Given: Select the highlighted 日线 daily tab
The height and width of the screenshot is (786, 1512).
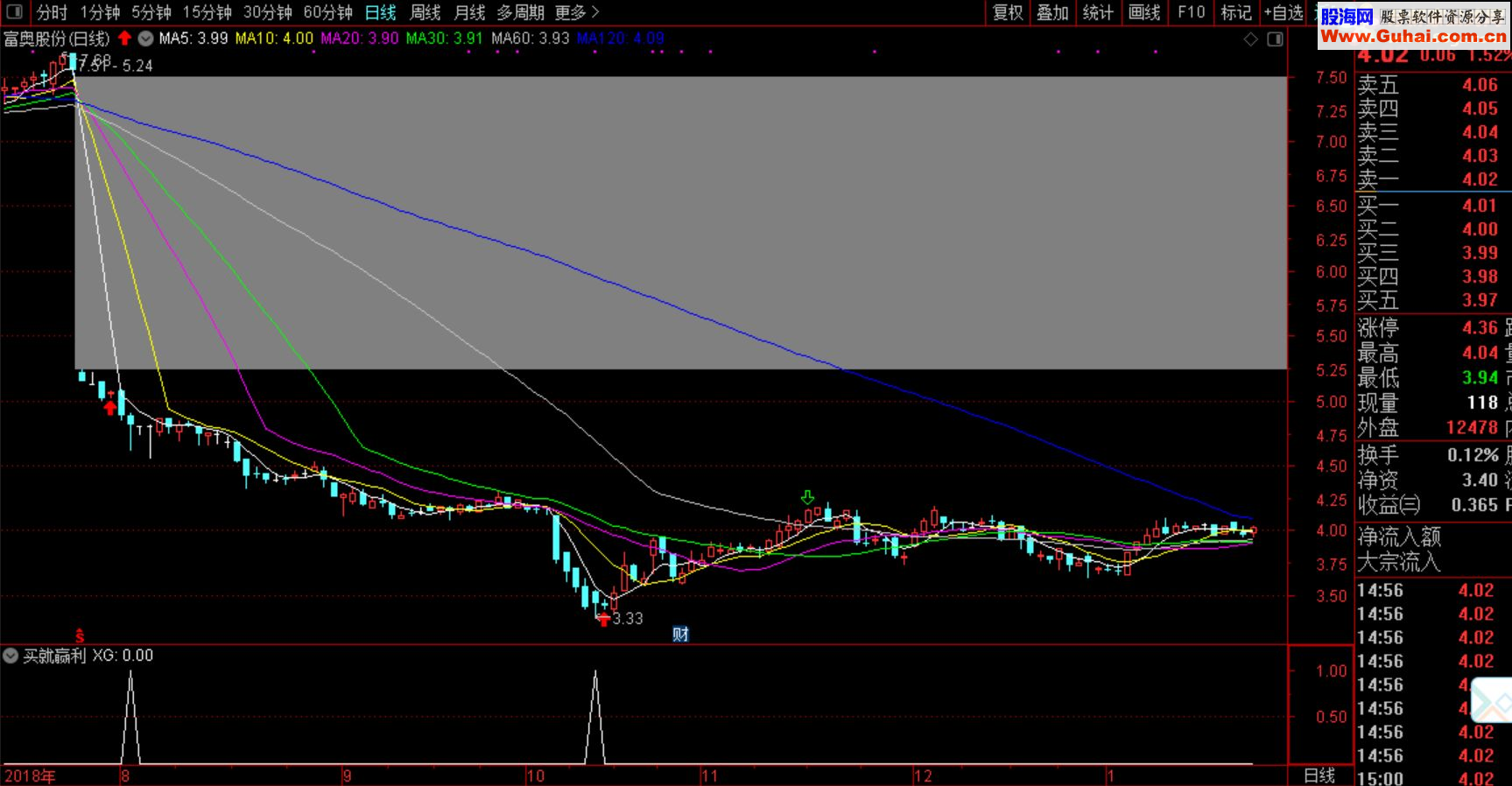Looking at the screenshot, I should pyautogui.click(x=381, y=12).
